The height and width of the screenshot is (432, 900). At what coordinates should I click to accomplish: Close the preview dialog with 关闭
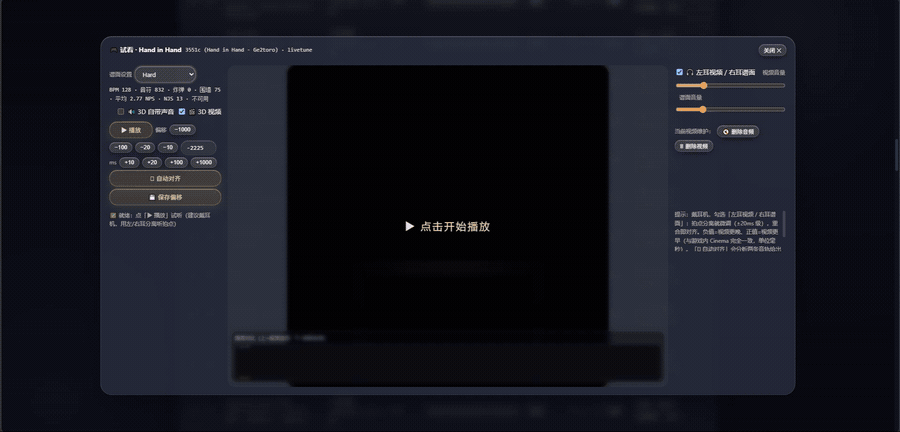[772, 50]
